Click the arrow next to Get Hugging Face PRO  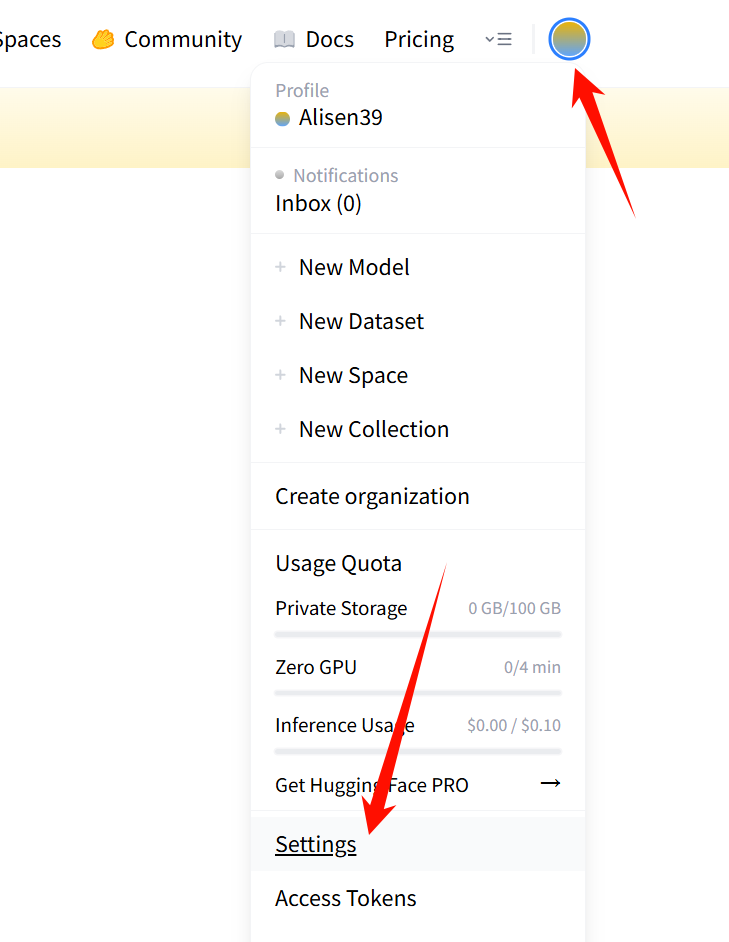(550, 783)
